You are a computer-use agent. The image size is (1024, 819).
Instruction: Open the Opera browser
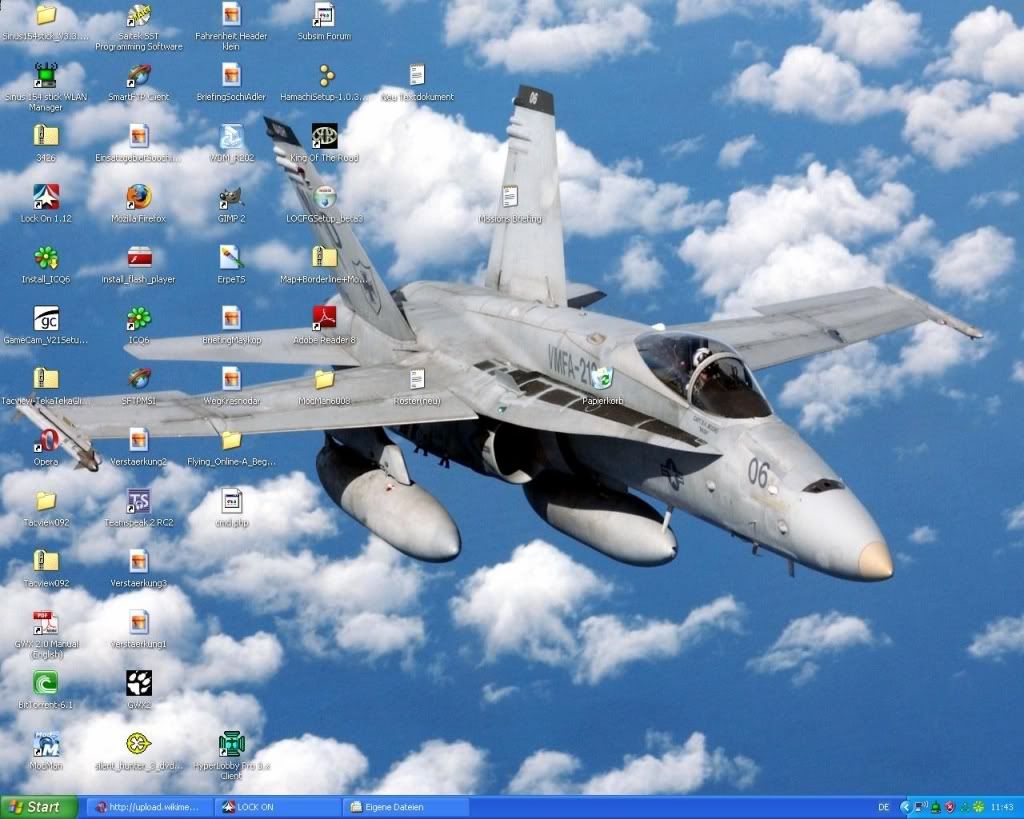(x=44, y=441)
